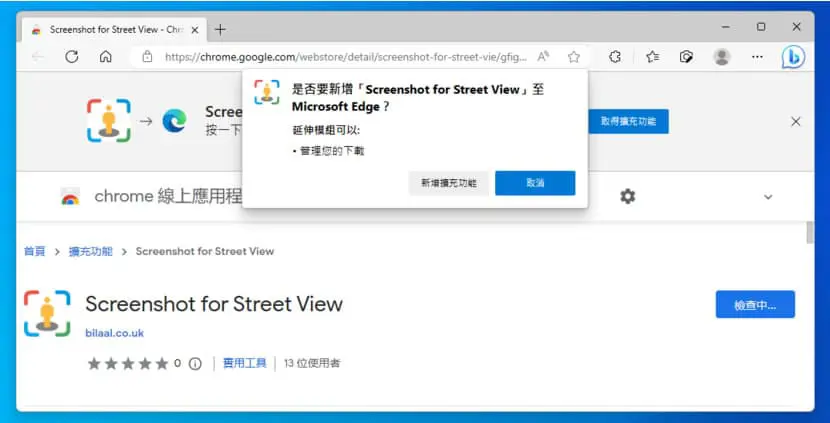Select the Screenshot for Street View tab
The image size is (830, 423).
114,30
